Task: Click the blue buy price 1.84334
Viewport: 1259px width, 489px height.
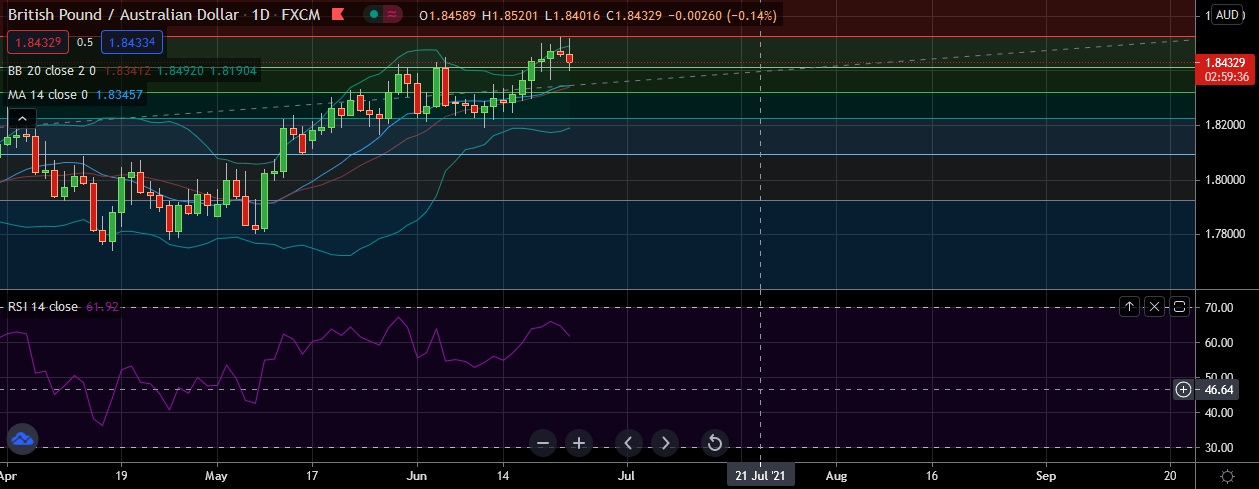Action: coord(132,42)
